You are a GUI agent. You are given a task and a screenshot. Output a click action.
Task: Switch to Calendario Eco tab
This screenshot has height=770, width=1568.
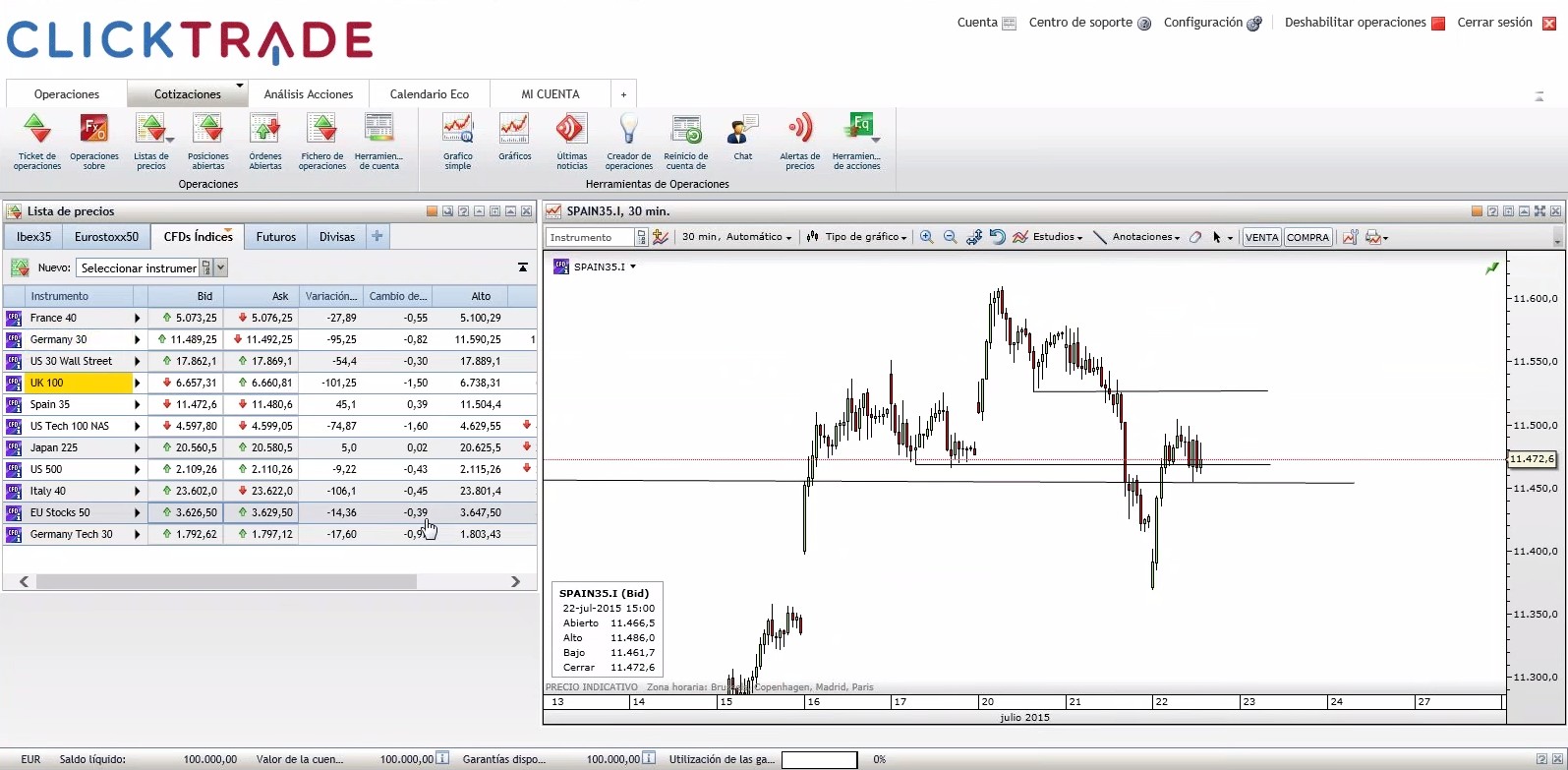click(x=430, y=94)
